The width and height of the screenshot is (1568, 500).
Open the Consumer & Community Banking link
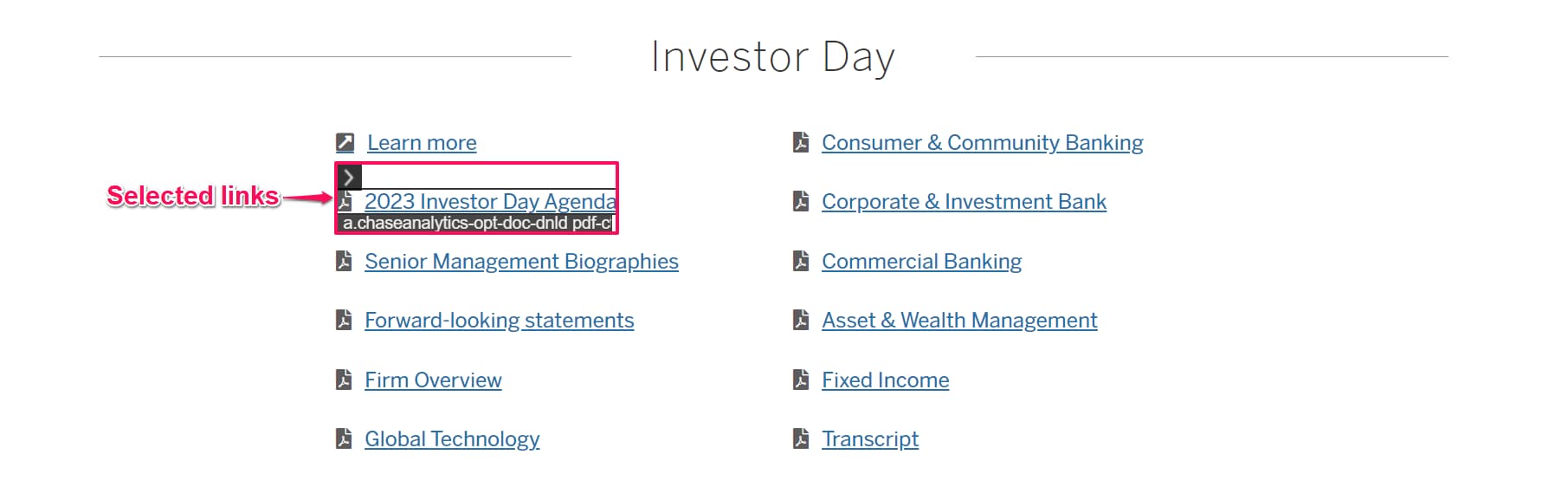pos(982,143)
